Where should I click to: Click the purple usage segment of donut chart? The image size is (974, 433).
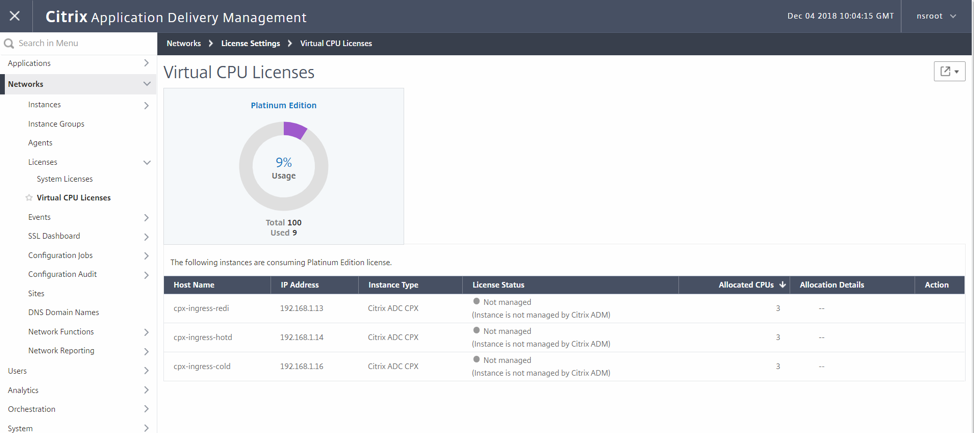(294, 130)
